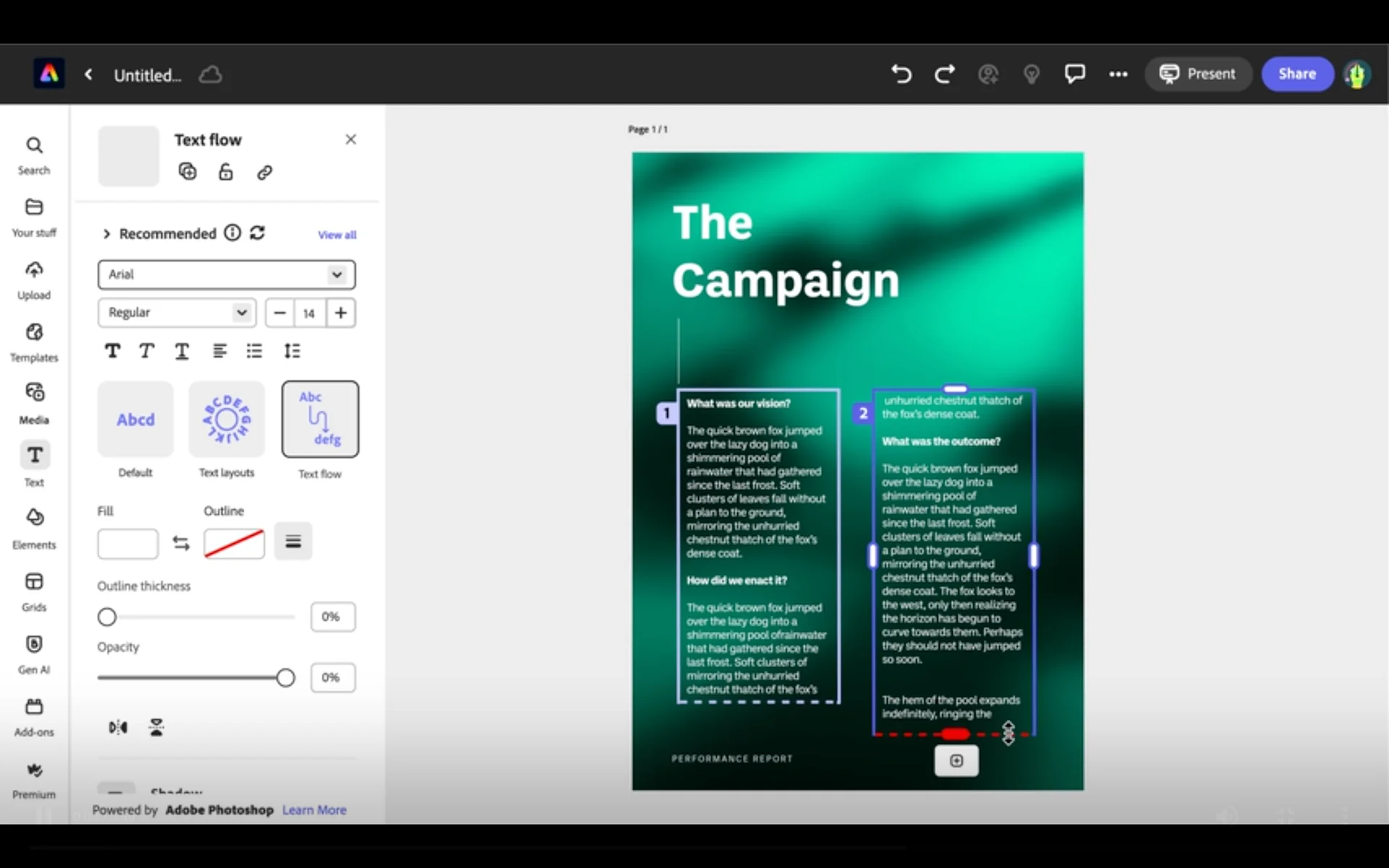This screenshot has width=1389, height=868.
Task: Toggle underline text style
Action: [182, 351]
